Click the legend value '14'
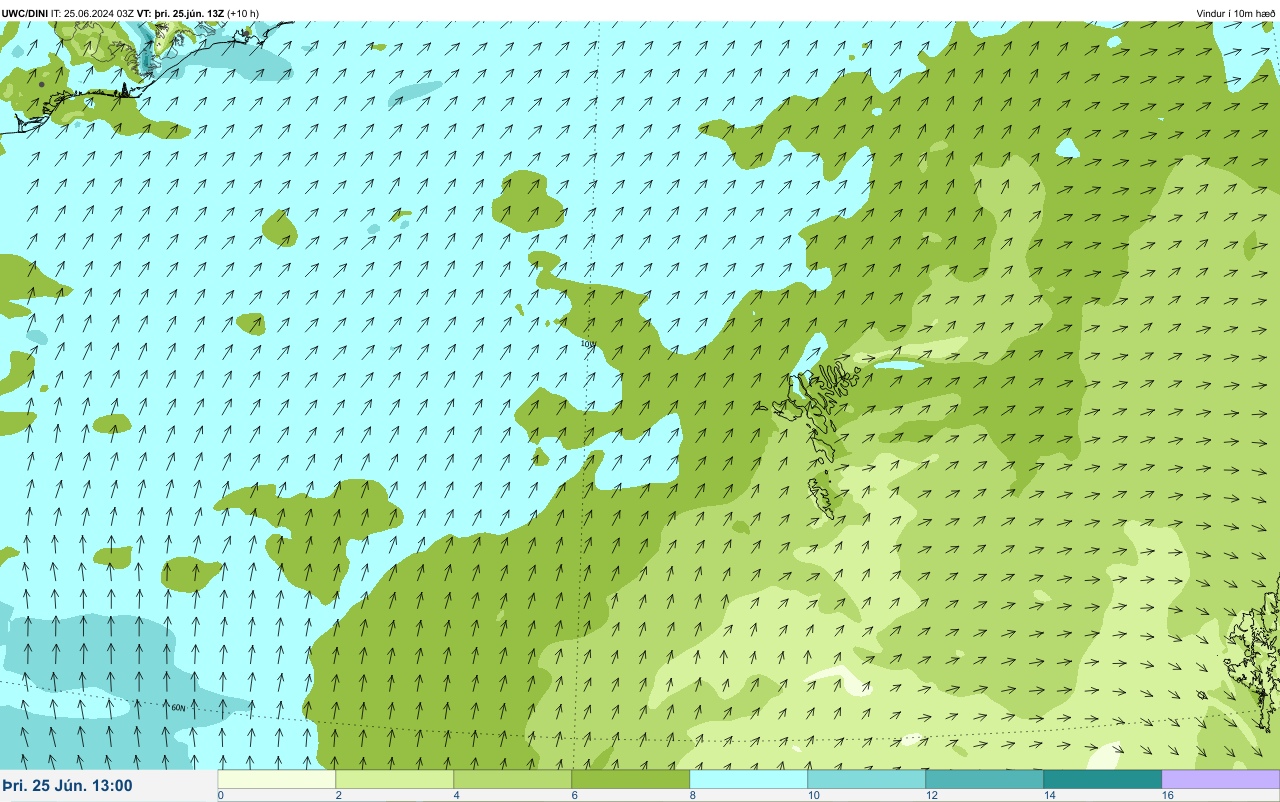Screen dimensions: 1280x802 point(1050,795)
